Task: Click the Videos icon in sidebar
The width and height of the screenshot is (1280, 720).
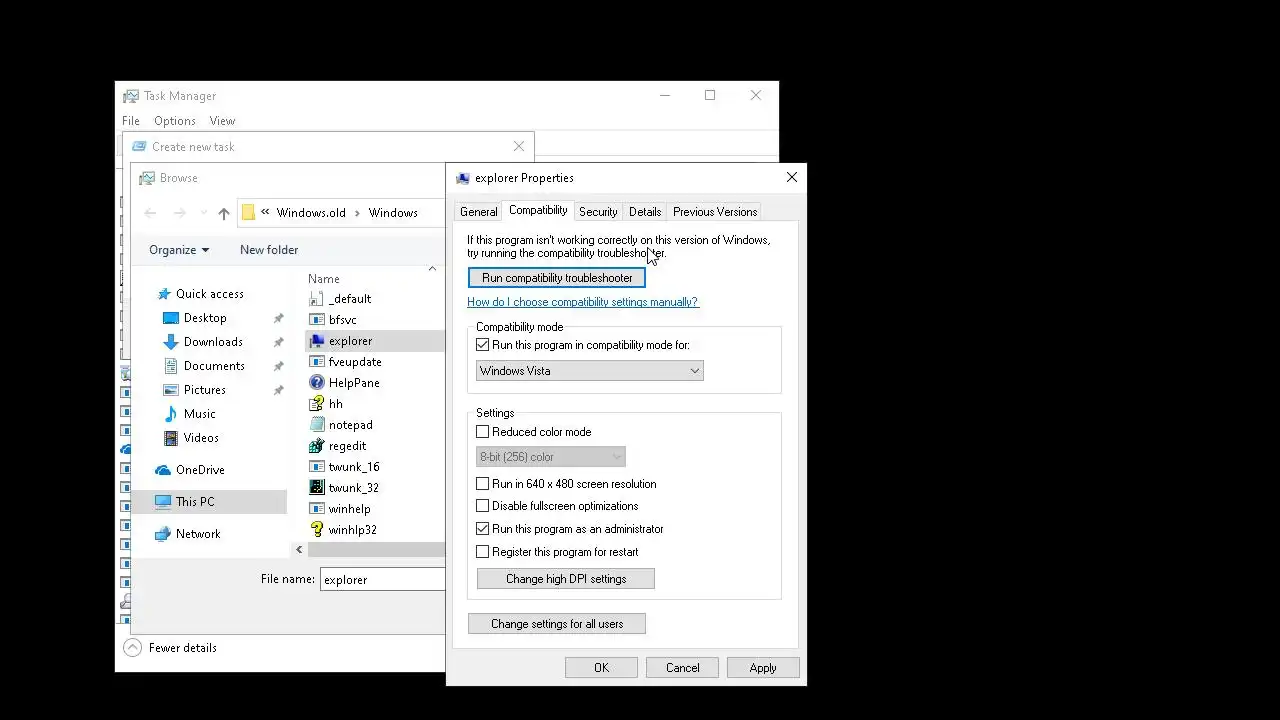Action: coord(170,438)
